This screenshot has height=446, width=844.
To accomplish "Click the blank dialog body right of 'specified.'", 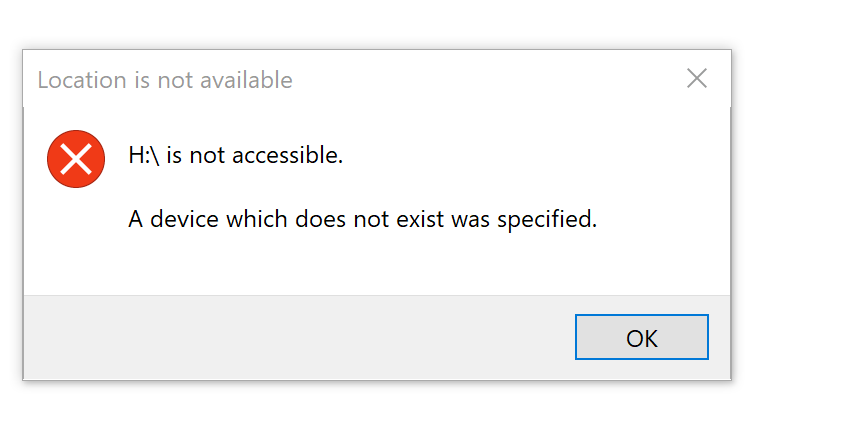I will 660,219.
